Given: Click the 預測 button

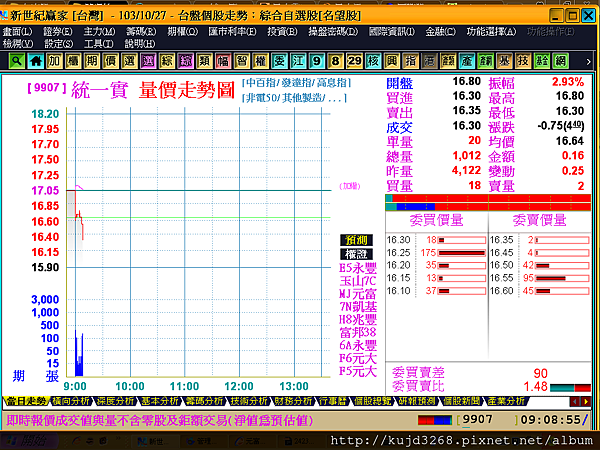Looking at the screenshot, I should point(356,240).
